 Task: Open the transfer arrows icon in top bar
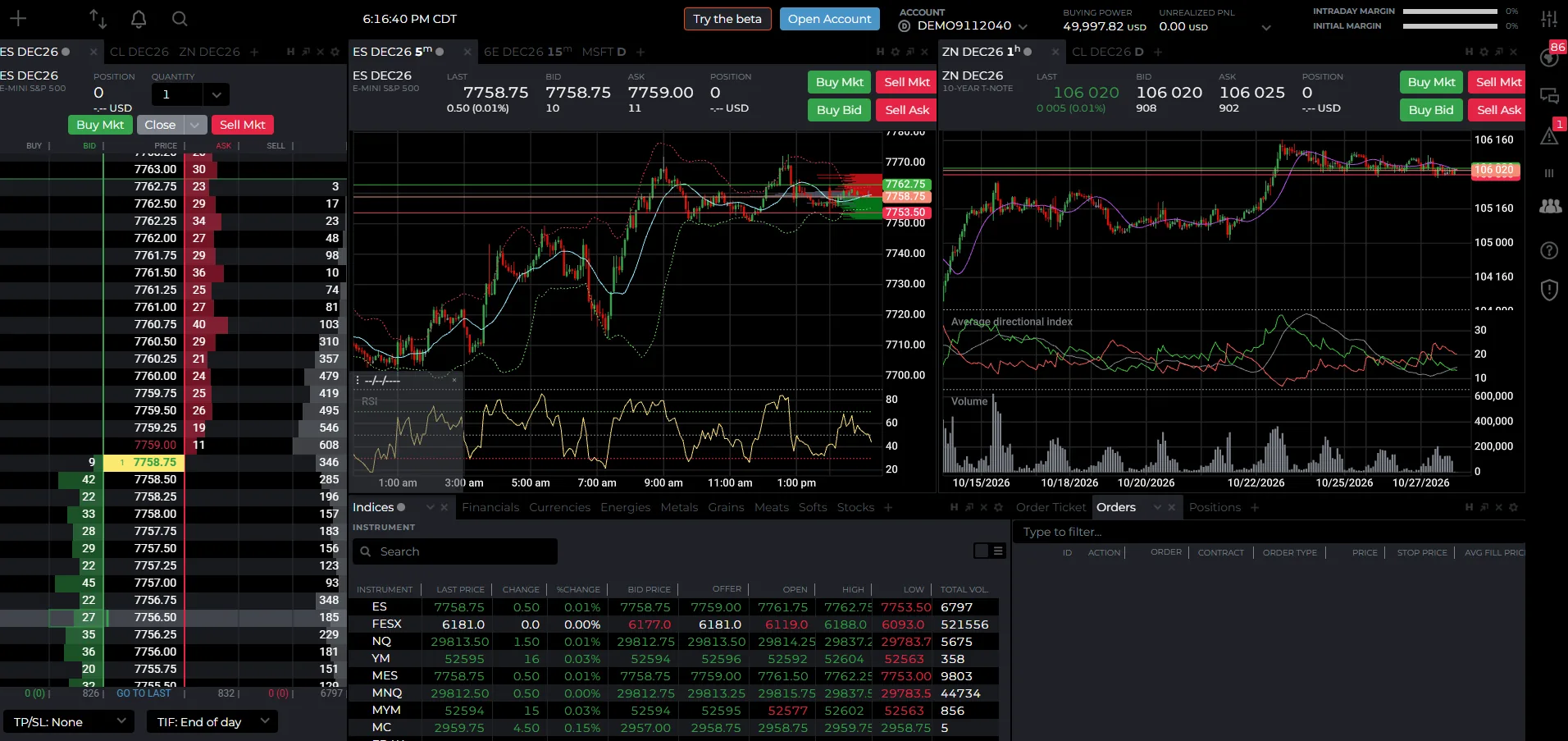coord(98,18)
